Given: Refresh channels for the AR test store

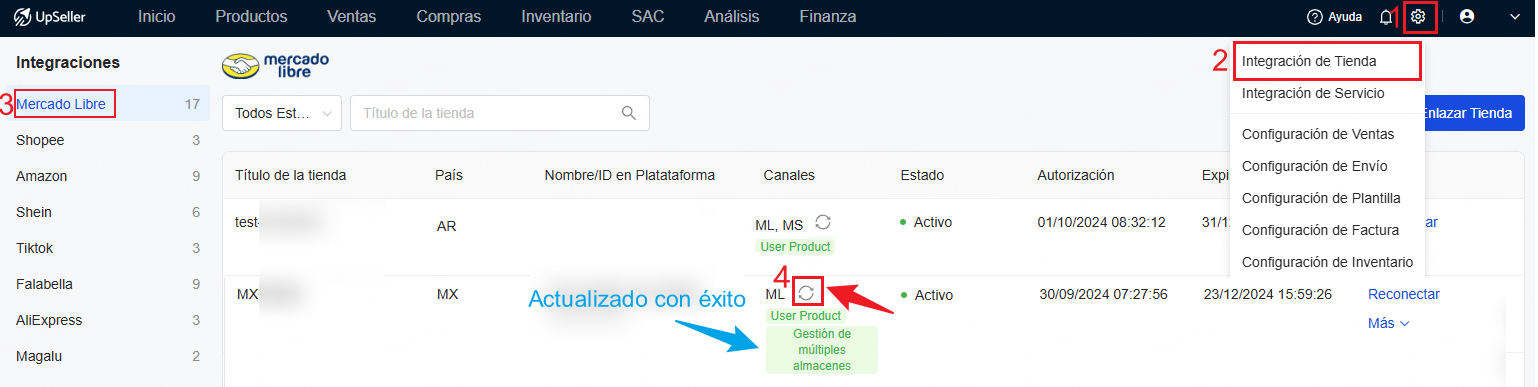Looking at the screenshot, I should pyautogui.click(x=823, y=222).
